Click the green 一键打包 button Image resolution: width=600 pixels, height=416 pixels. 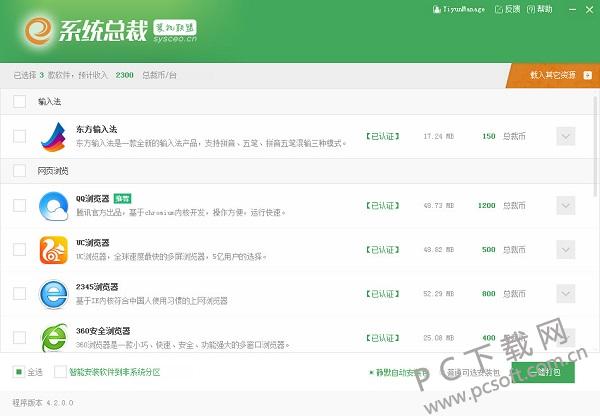coord(543,372)
